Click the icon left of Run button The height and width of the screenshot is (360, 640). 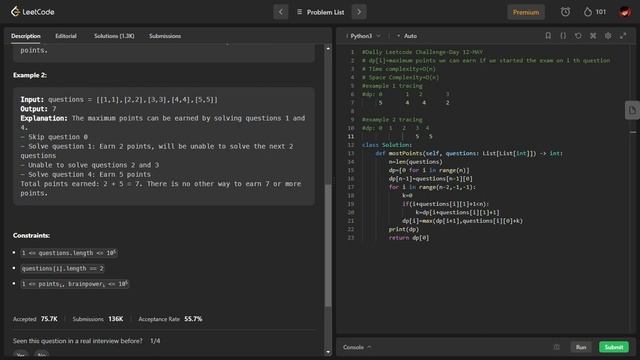tap(556, 347)
